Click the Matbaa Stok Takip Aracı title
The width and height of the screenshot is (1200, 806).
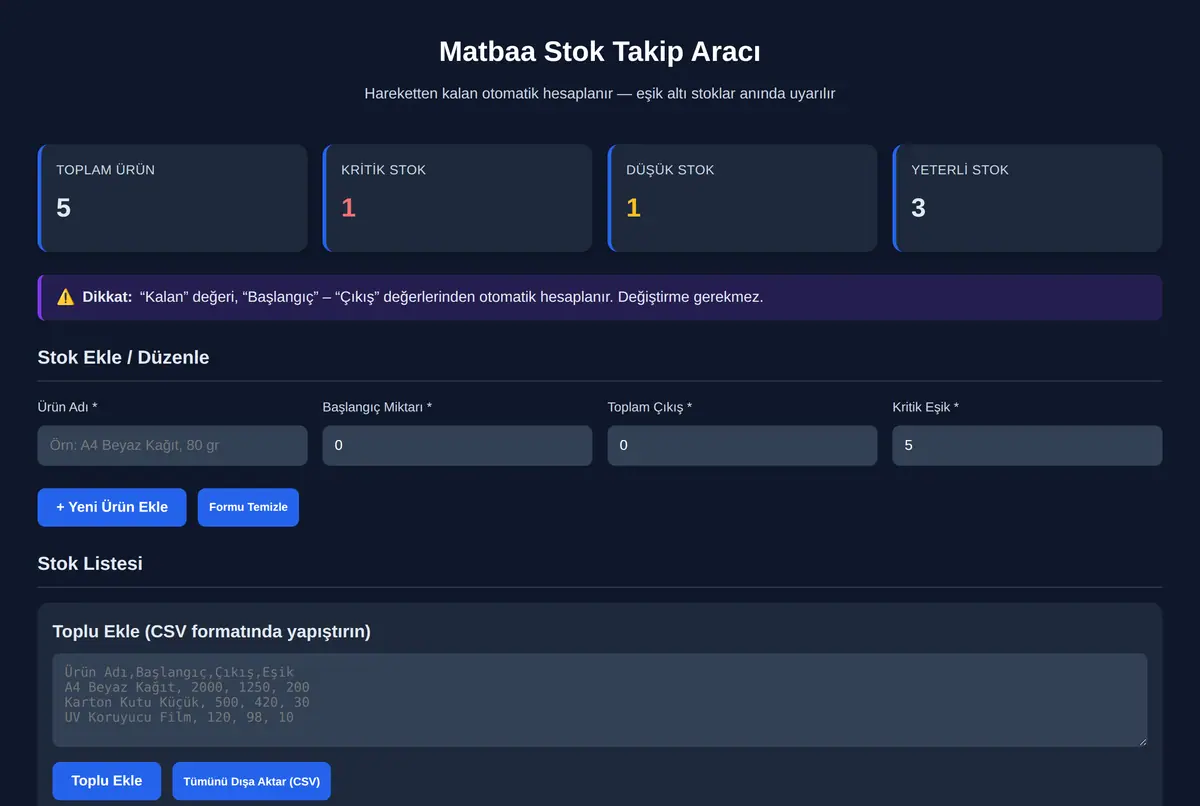coord(600,52)
